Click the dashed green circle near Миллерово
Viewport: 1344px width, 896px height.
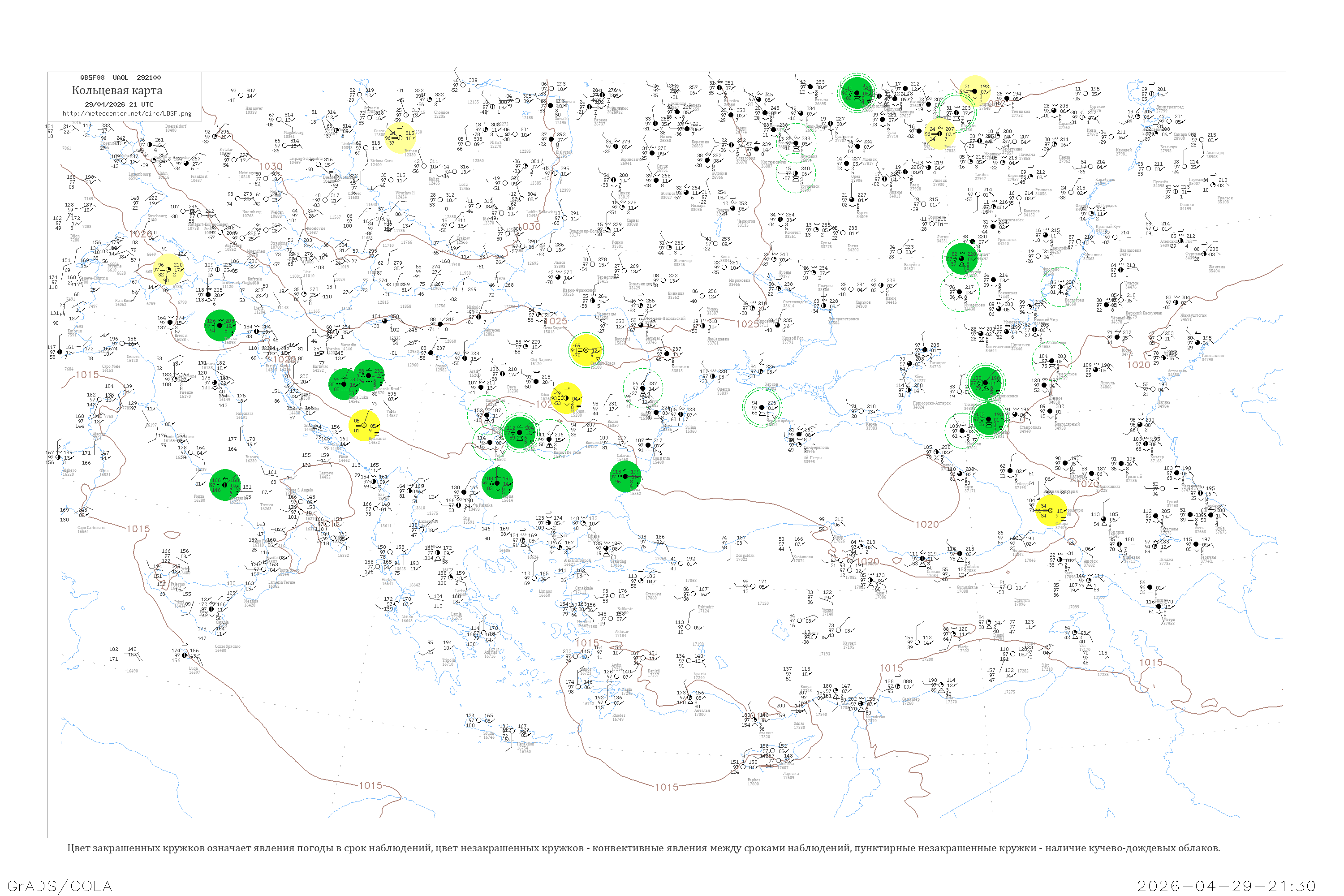point(960,292)
